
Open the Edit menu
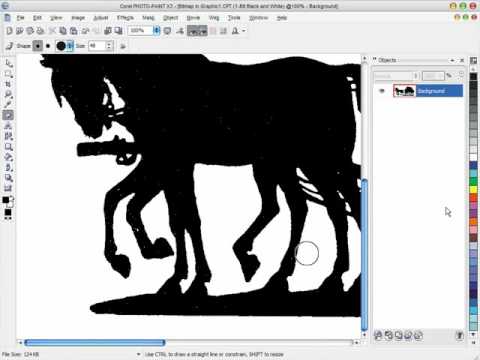[37, 18]
